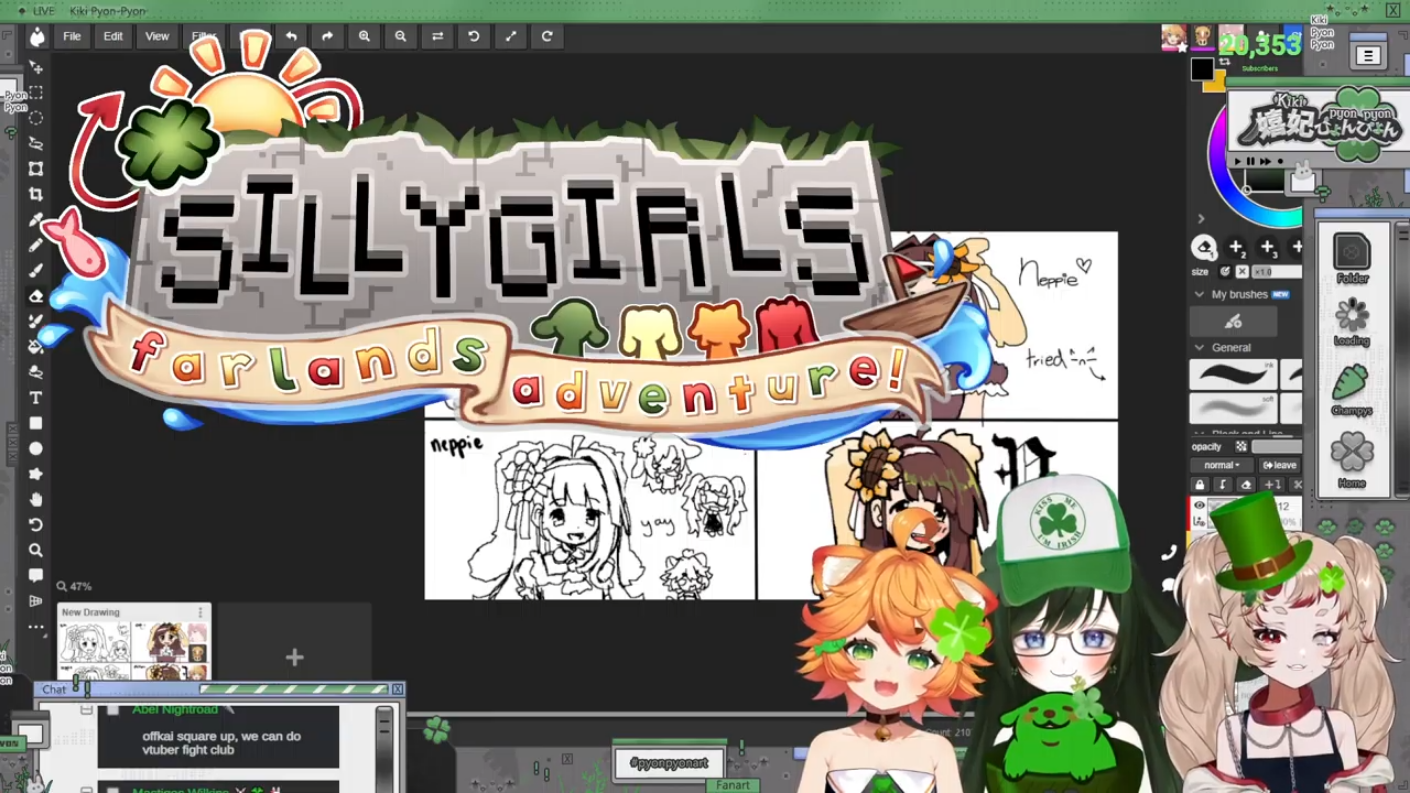Collapse the My brushes section
This screenshot has width=1410, height=793.
[x=1200, y=295]
